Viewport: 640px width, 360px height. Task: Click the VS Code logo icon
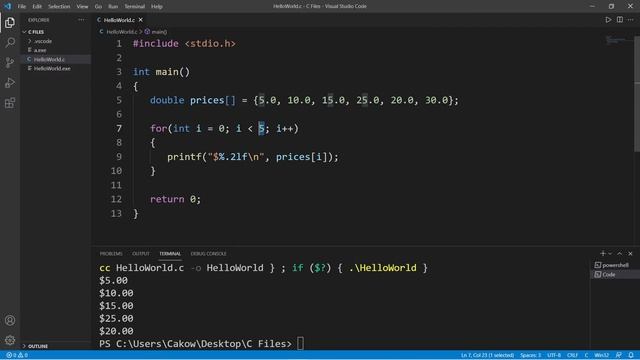7,6
